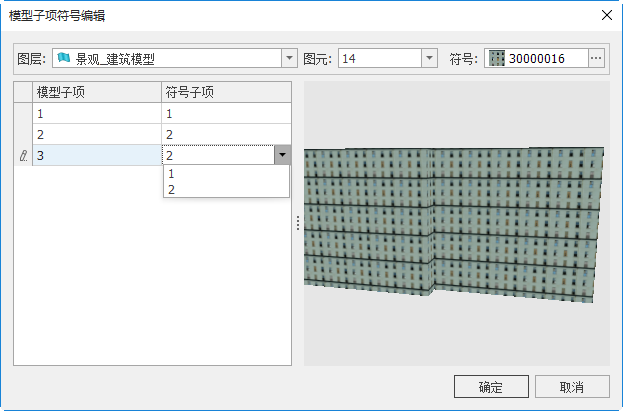The image size is (623, 411).
Task: Expand the 图层 layer dropdown arrow
Action: point(289,59)
